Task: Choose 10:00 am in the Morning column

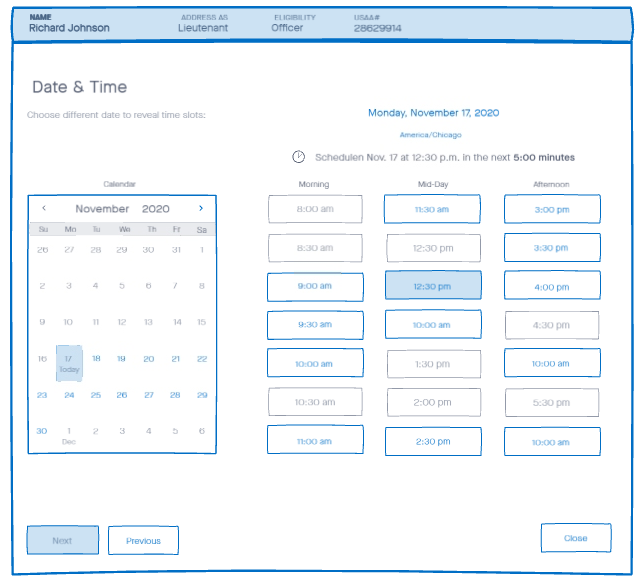Action: point(315,363)
